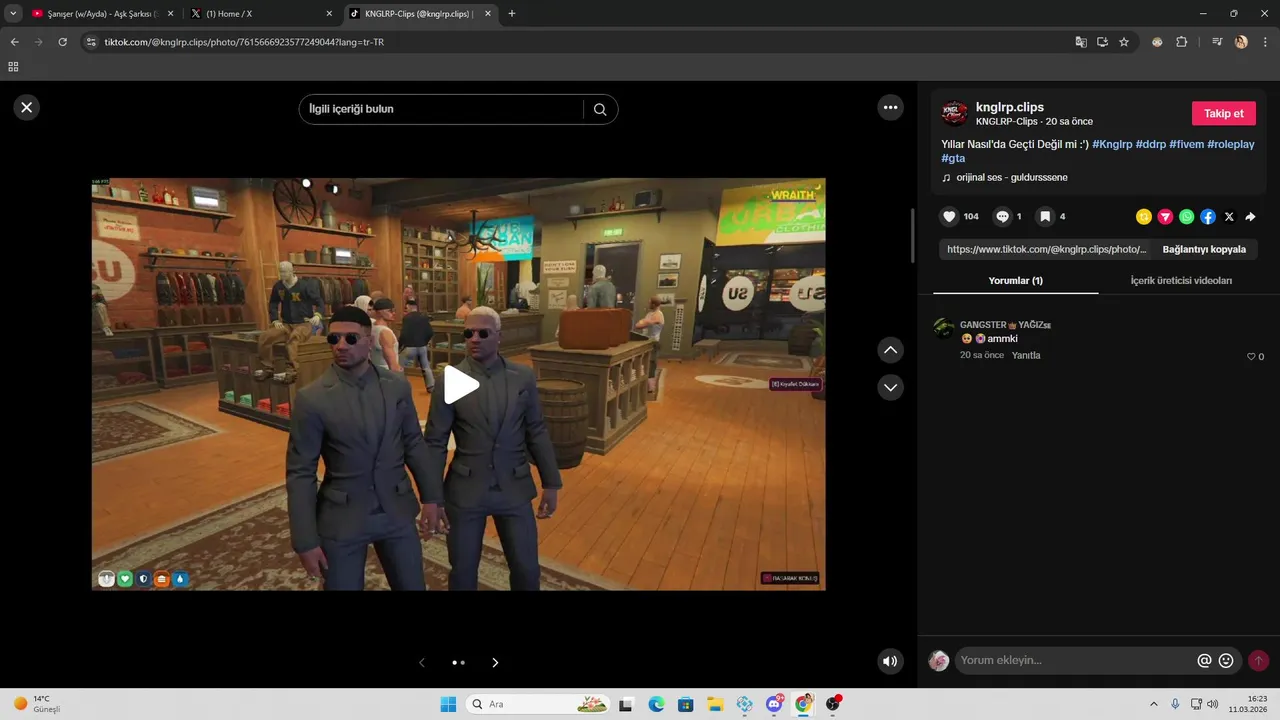The image size is (1280, 720).
Task: Click the second photo dot indicator
Action: tap(462, 662)
